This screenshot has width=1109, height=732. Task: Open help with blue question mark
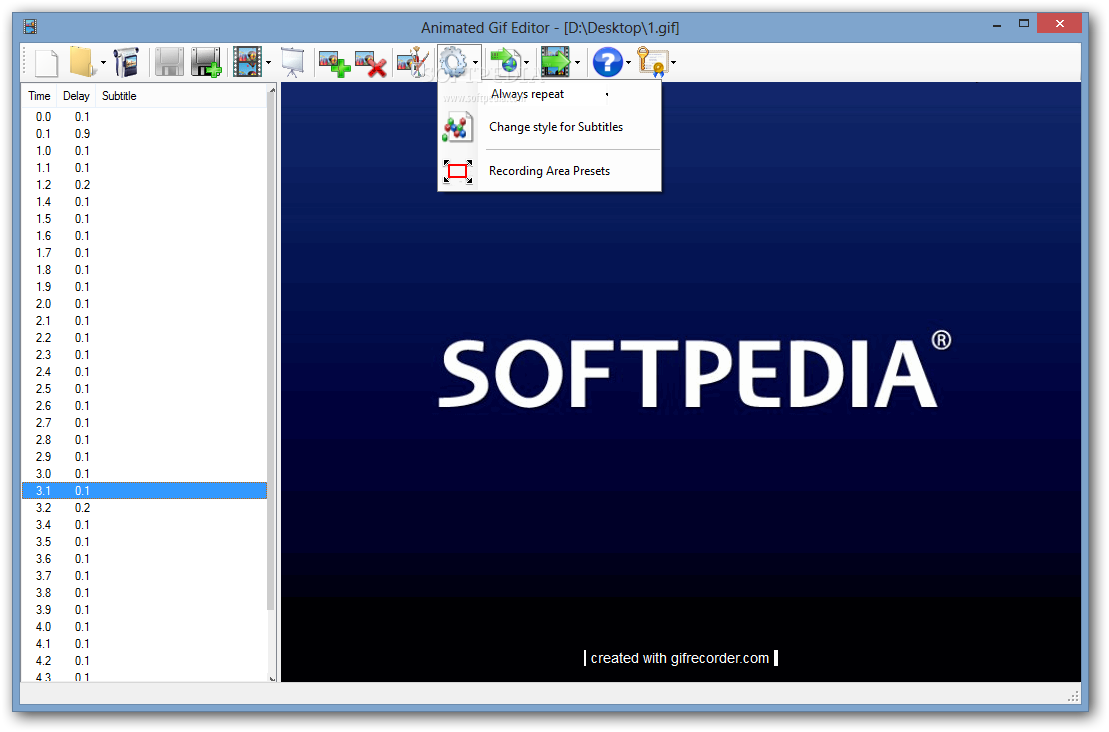coord(608,62)
